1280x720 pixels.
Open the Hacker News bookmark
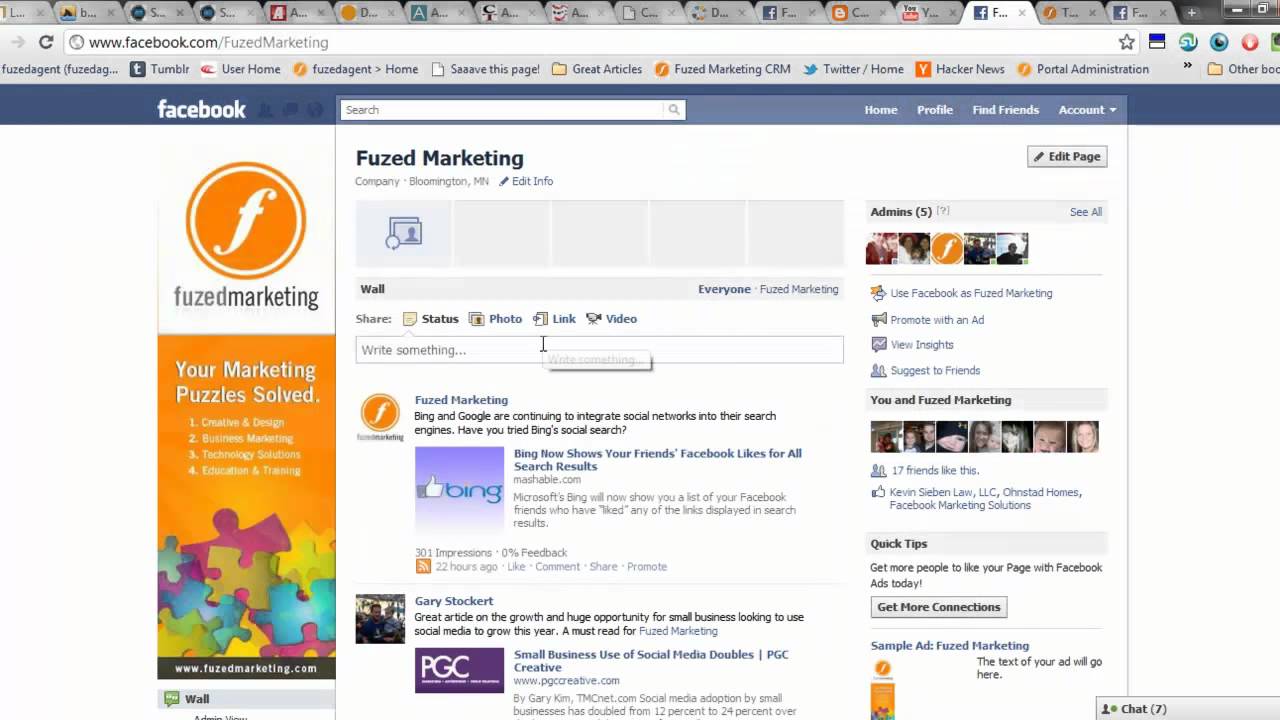(x=959, y=69)
